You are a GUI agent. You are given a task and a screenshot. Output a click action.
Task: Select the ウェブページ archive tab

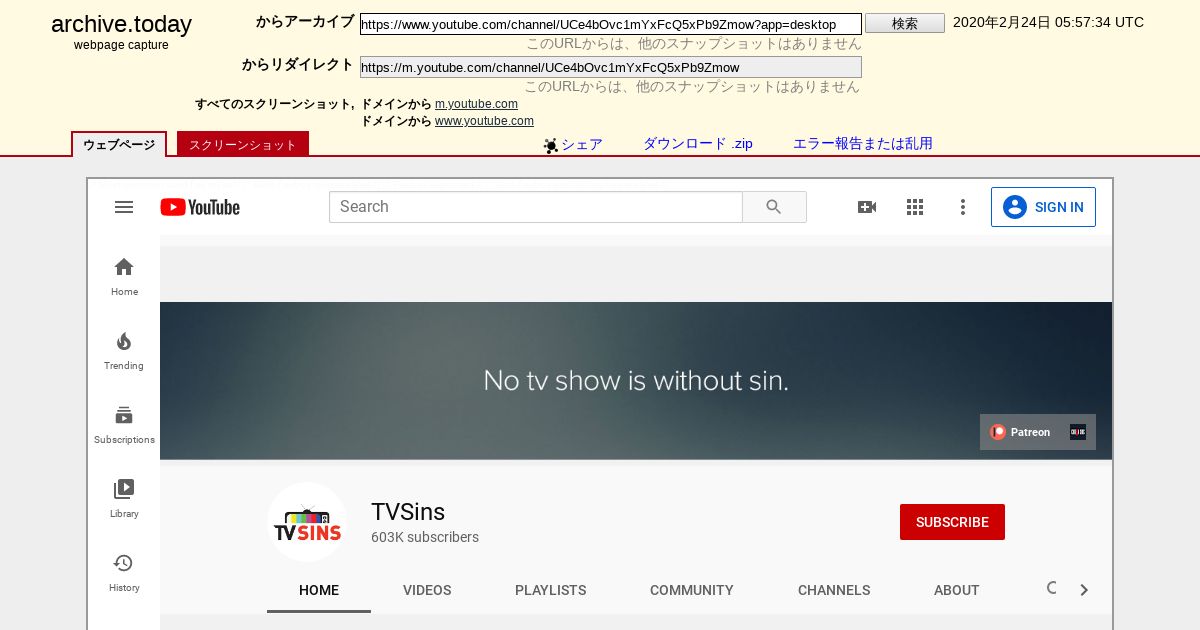click(119, 144)
